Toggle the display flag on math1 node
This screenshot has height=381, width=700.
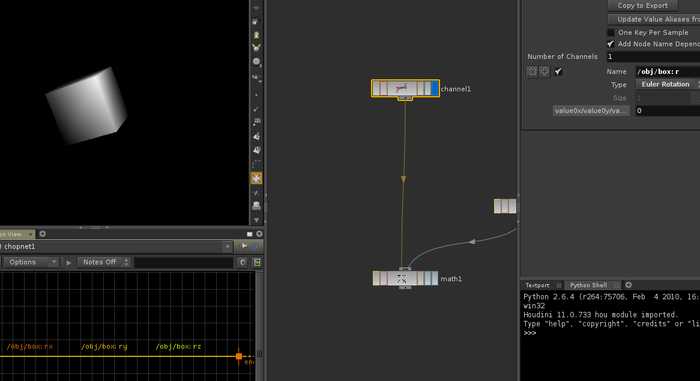435,278
